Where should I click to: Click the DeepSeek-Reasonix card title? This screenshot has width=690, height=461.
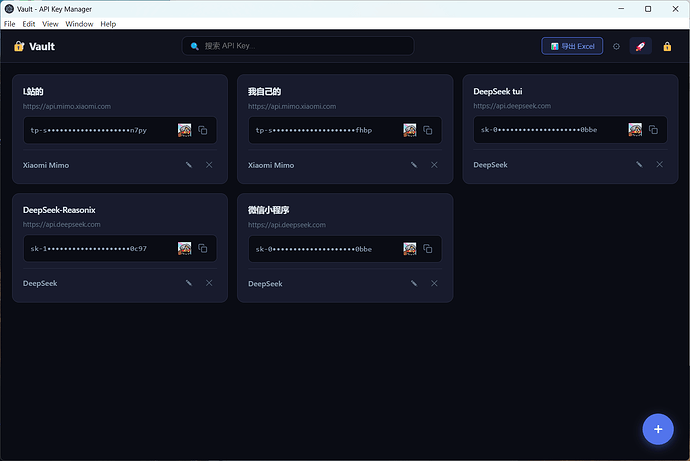click(59, 210)
